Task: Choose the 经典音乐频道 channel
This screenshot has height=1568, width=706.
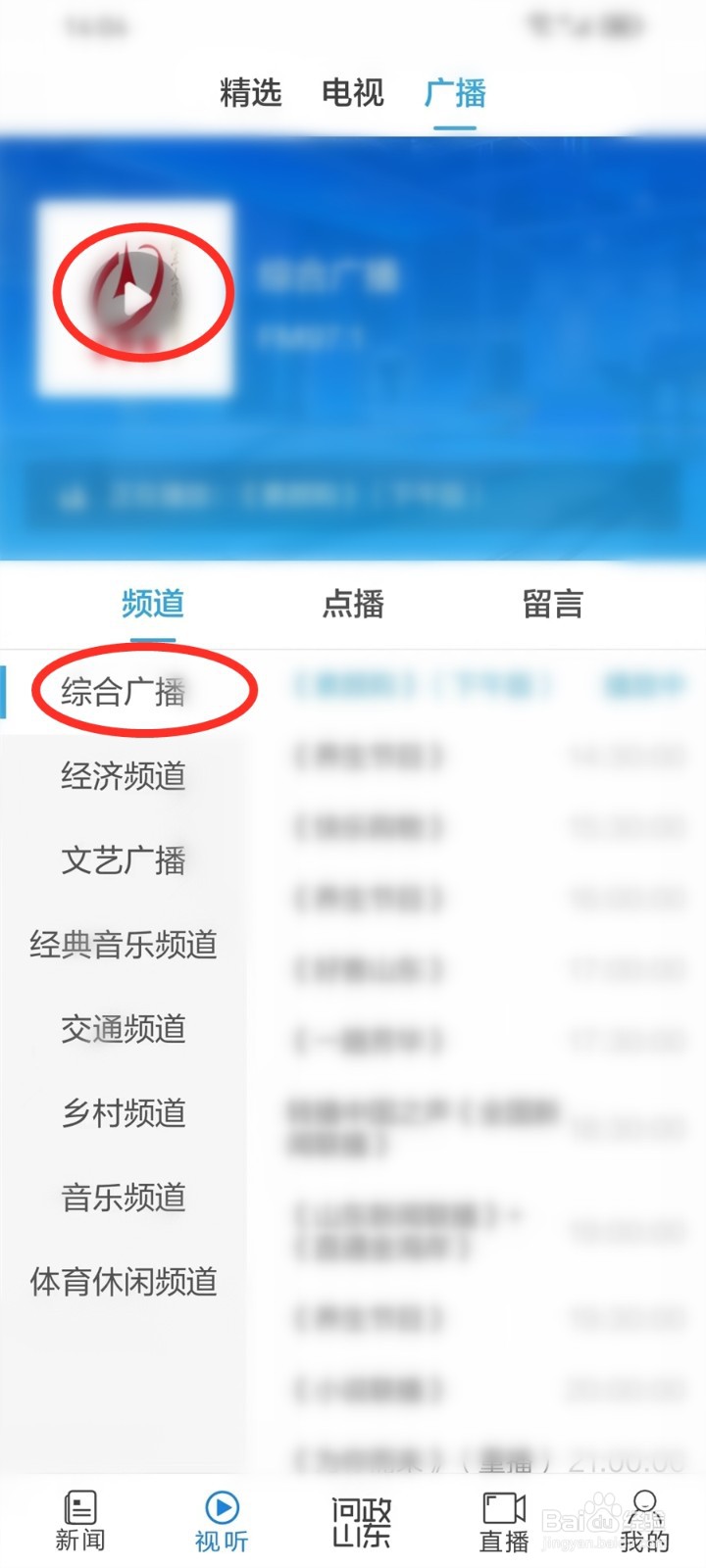Action: (124, 945)
